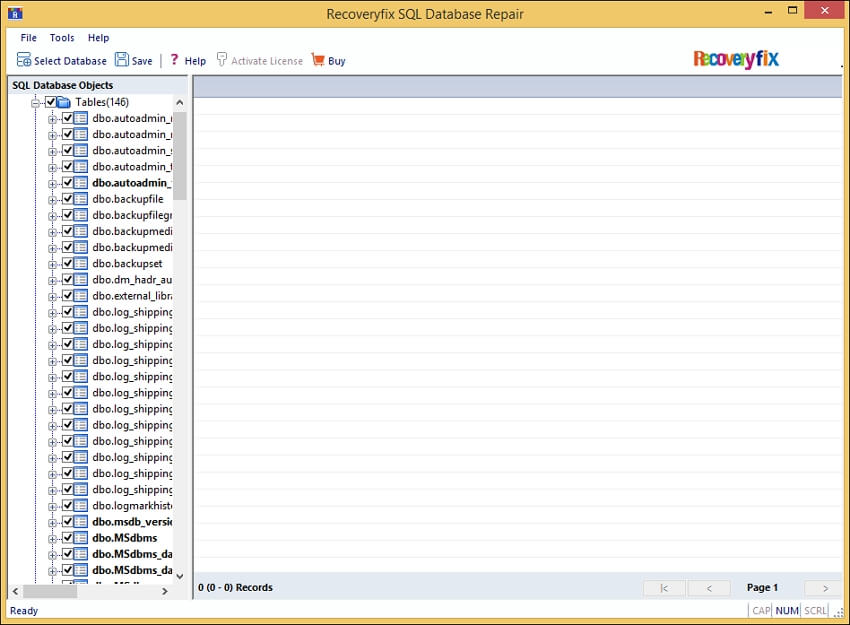This screenshot has width=850, height=625.
Task: Click the Tables(146) label
Action: click(x=102, y=102)
